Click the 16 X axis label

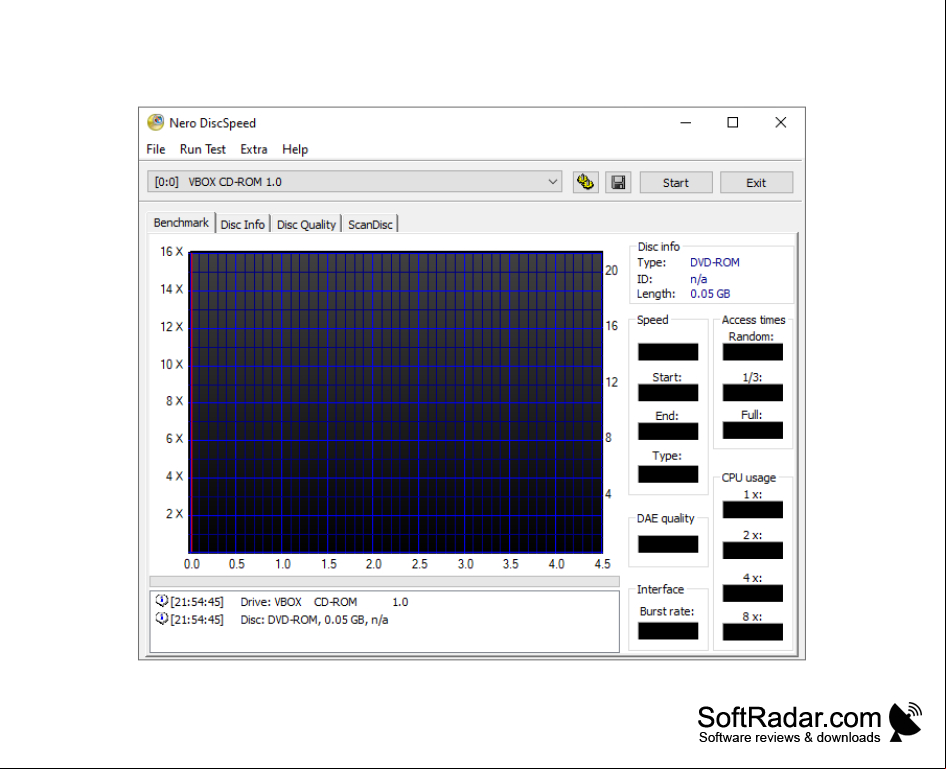tap(171, 252)
